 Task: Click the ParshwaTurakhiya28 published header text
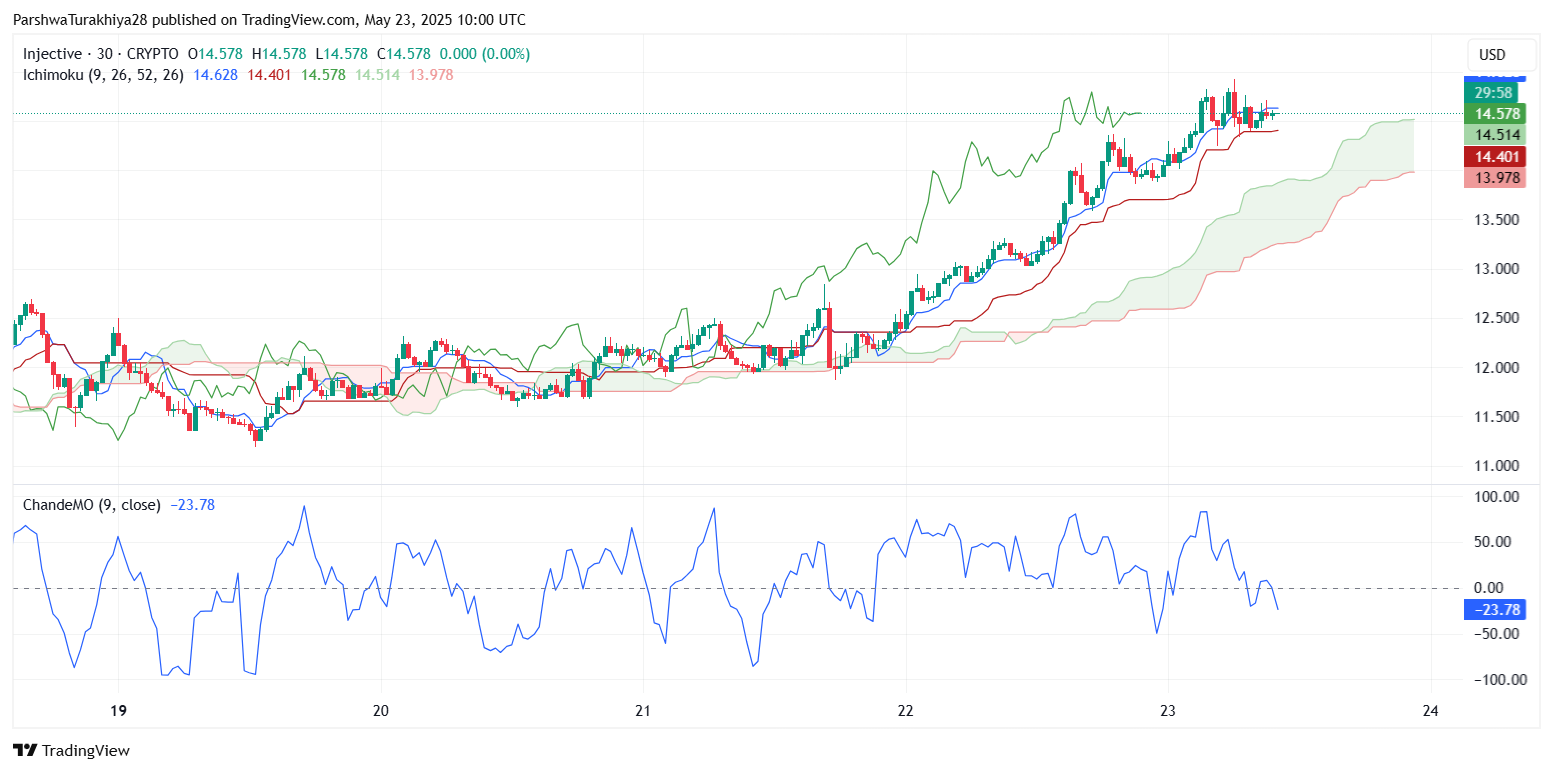269,20
